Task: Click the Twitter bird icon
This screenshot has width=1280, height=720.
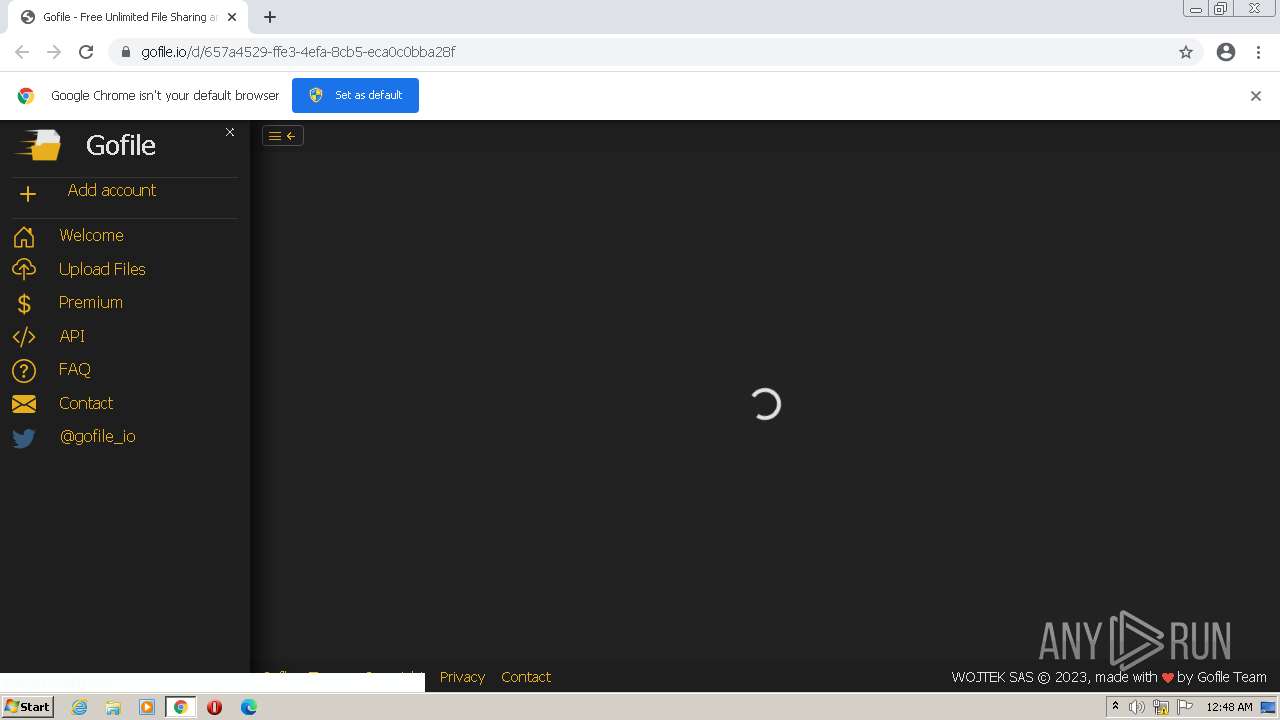Action: point(24,438)
